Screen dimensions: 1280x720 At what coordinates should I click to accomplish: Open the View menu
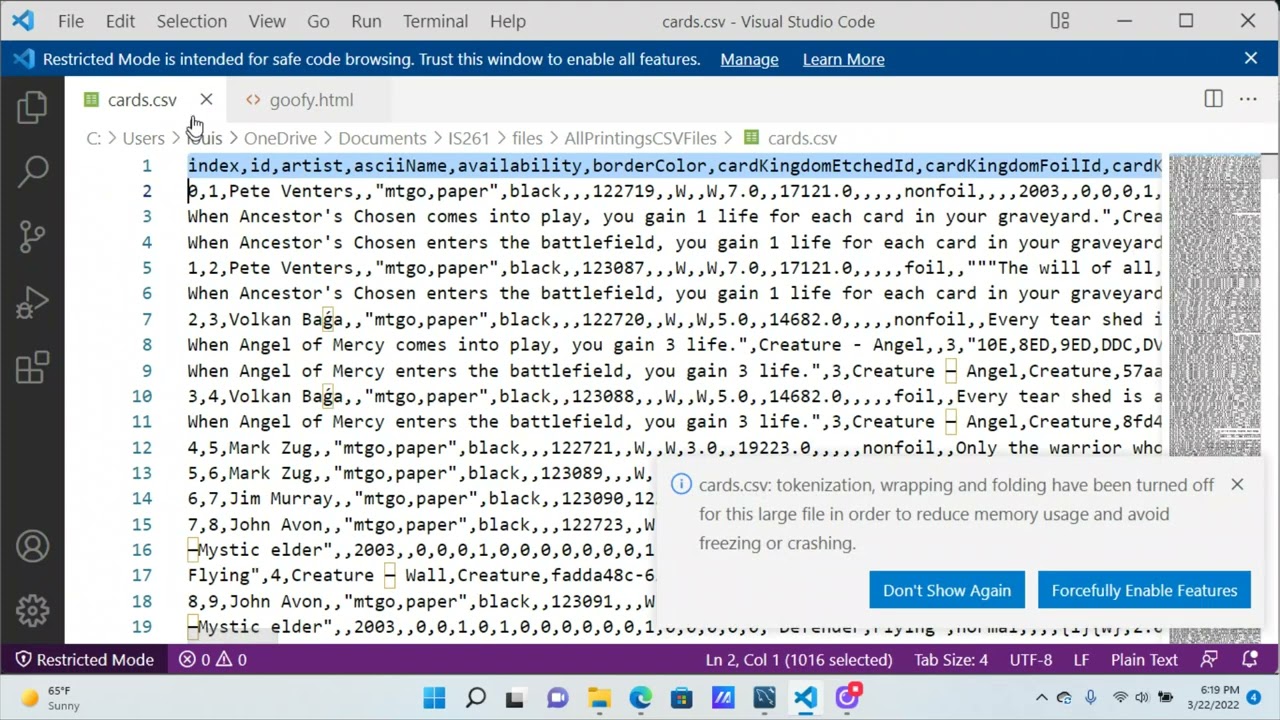267,21
